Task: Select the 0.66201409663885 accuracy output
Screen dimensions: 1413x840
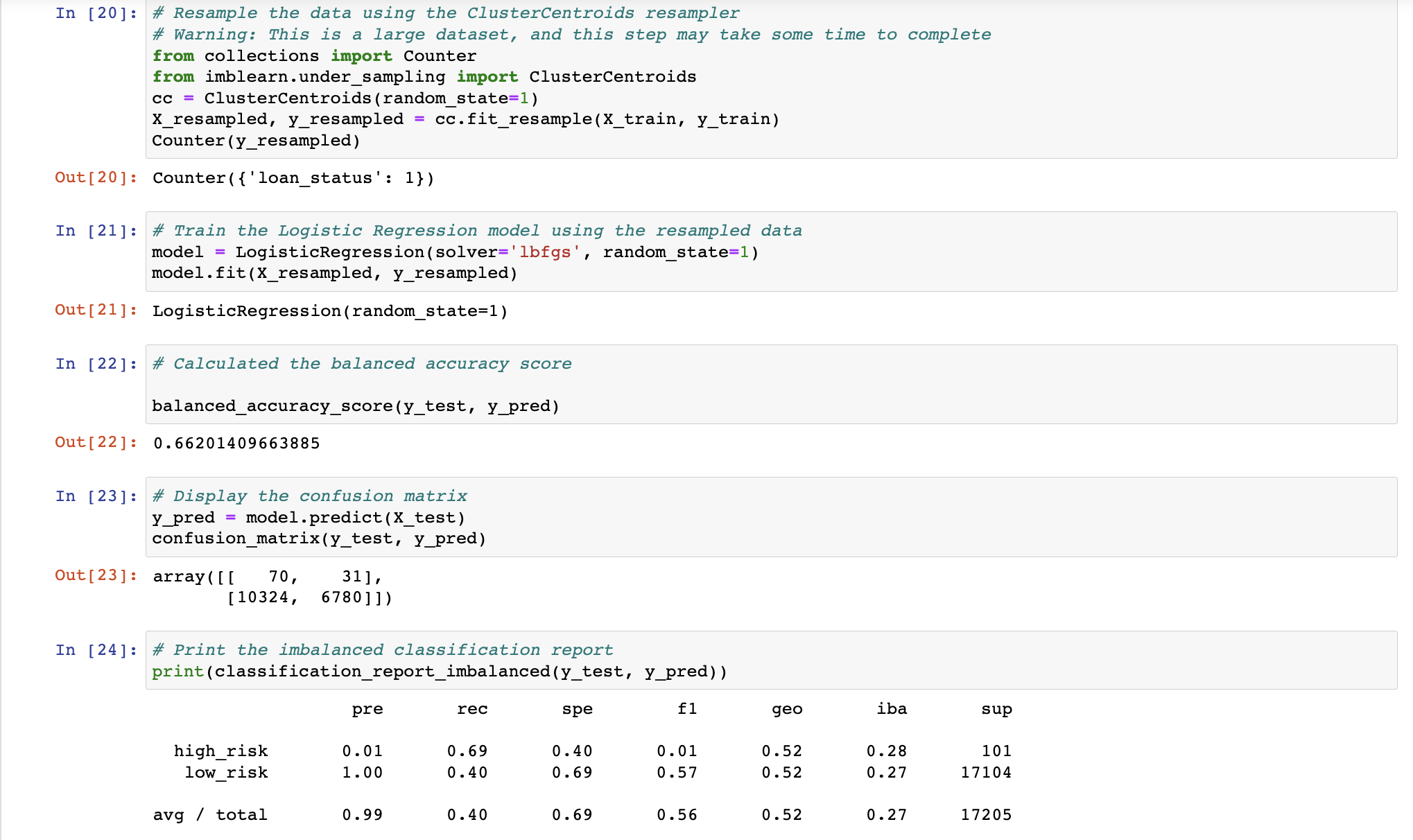Action: tap(236, 443)
